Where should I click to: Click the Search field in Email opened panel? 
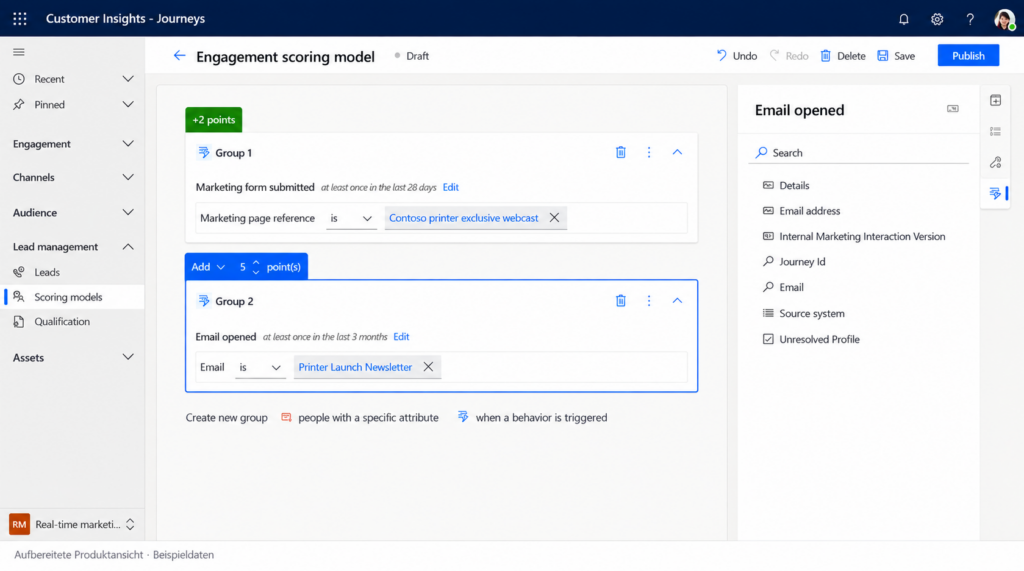tap(859, 152)
